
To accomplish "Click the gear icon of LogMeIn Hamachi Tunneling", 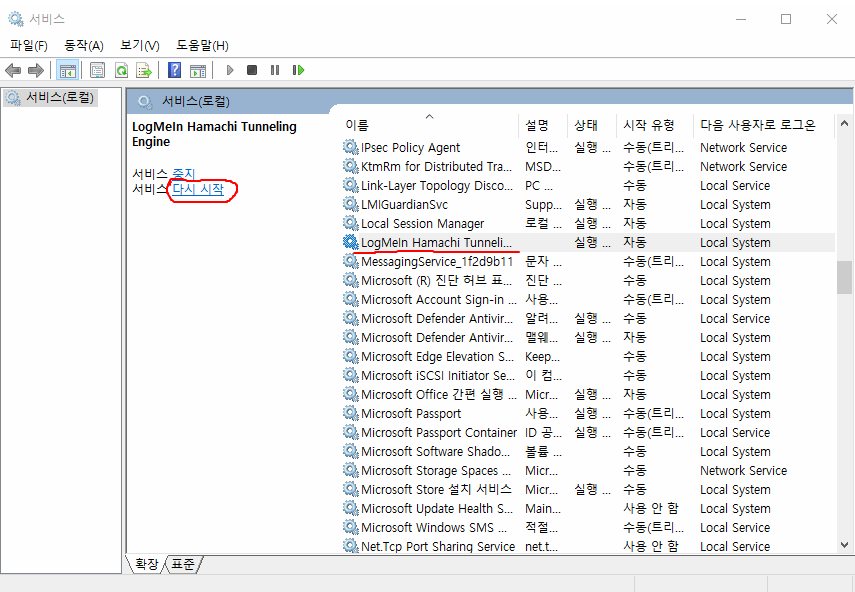I will coord(351,242).
